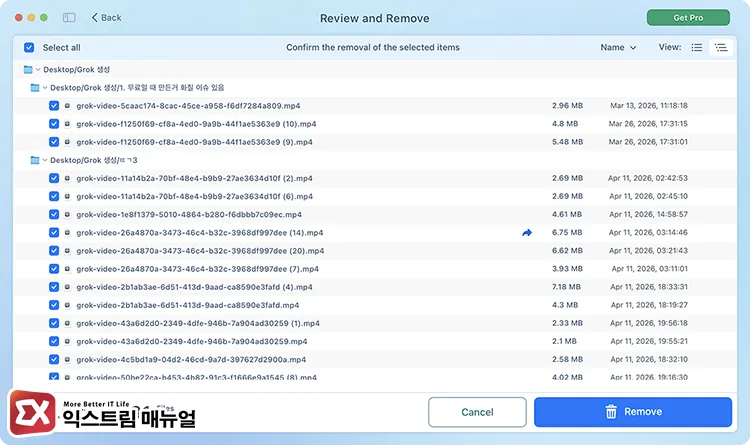750x445 pixels.
Task: Click file icon of 11a14b2a (6).mp4 row
Action: tap(67, 196)
